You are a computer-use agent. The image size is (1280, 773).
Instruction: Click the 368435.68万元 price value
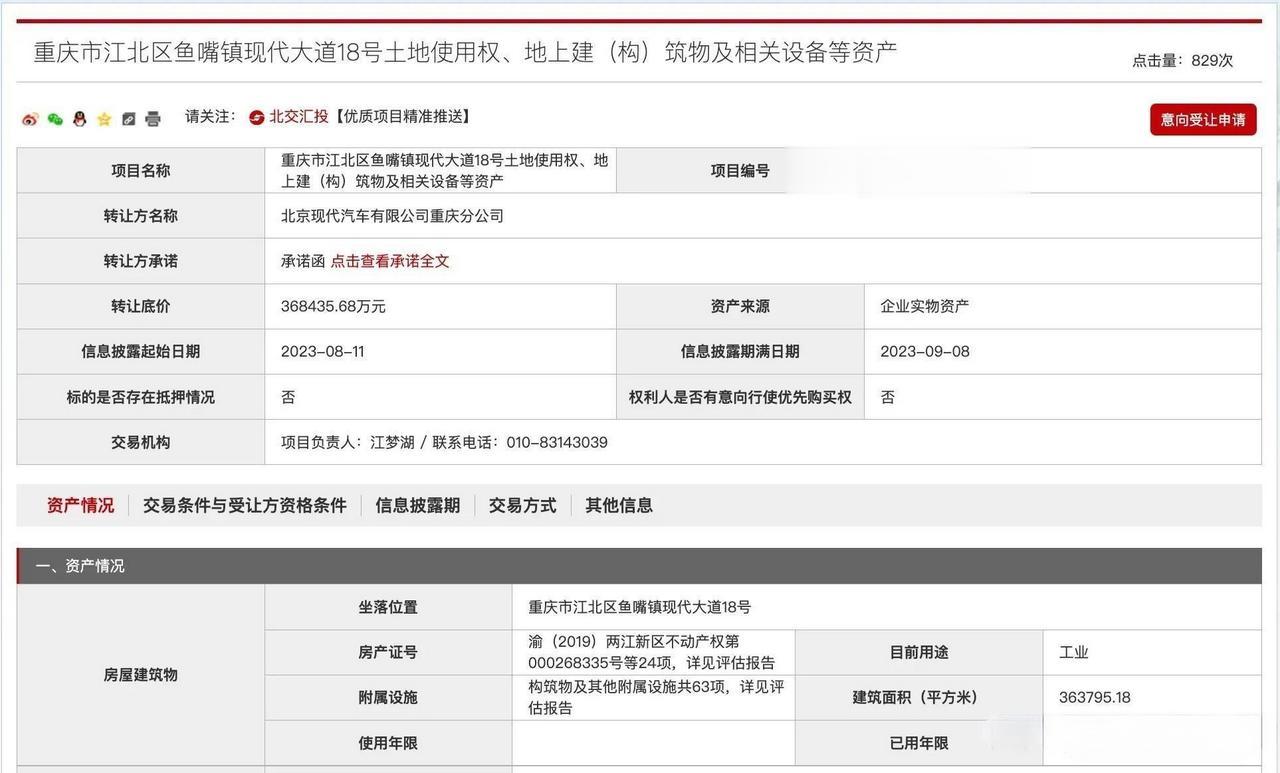tap(333, 306)
